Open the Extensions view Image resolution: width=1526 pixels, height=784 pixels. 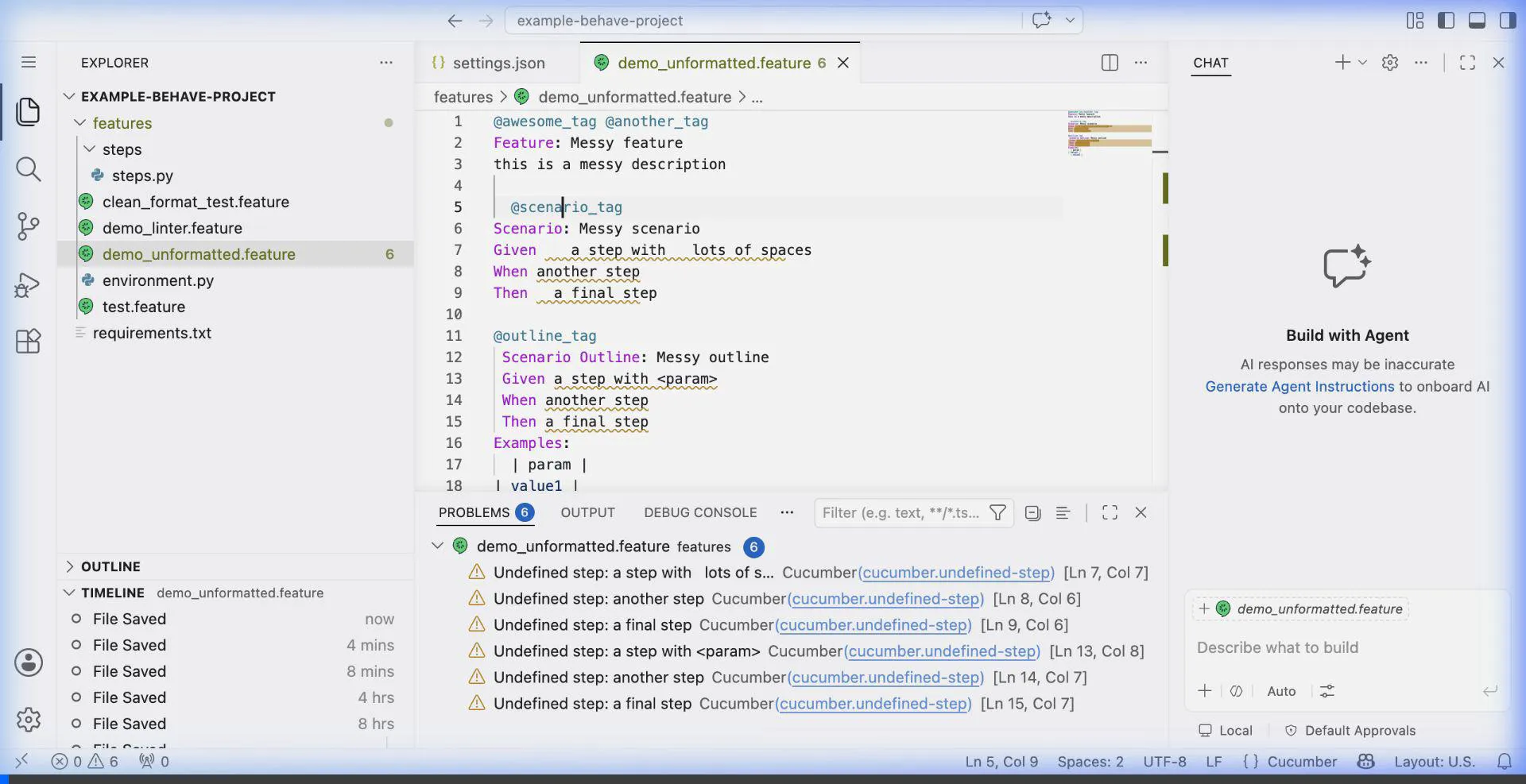[x=29, y=342]
